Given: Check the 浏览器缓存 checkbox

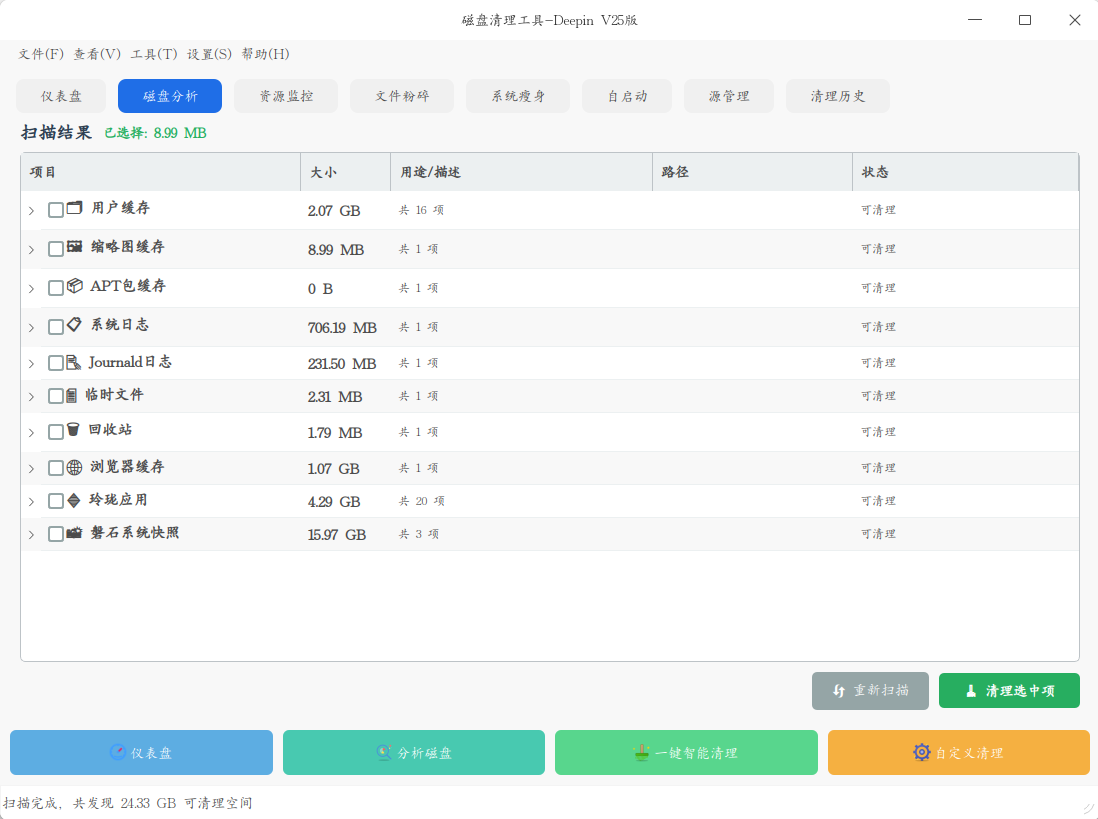Looking at the screenshot, I should [56, 468].
